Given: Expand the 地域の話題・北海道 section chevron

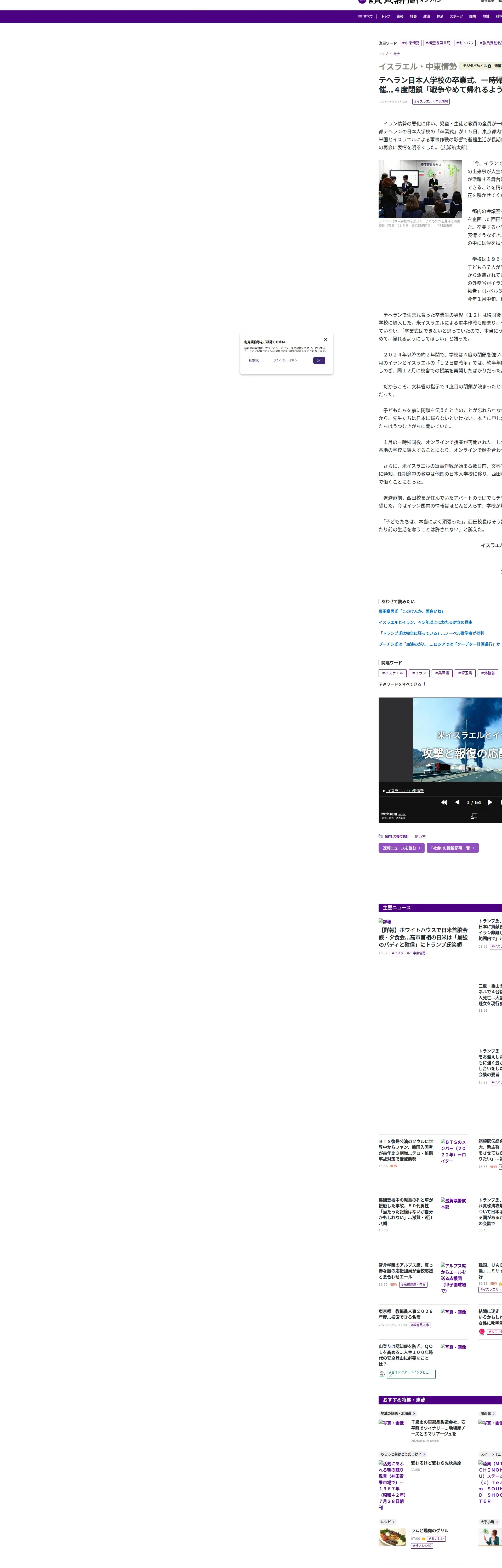Looking at the screenshot, I should (414, 1413).
